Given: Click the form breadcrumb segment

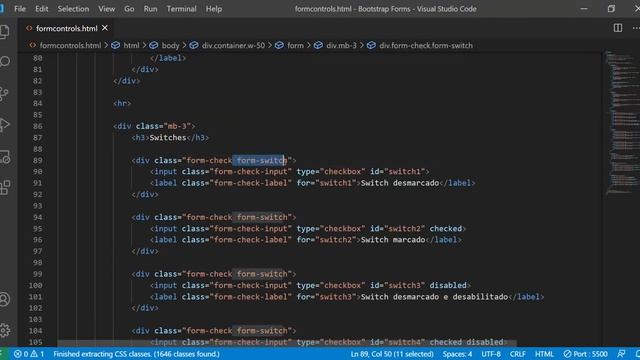Looking at the screenshot, I should click(295, 45).
